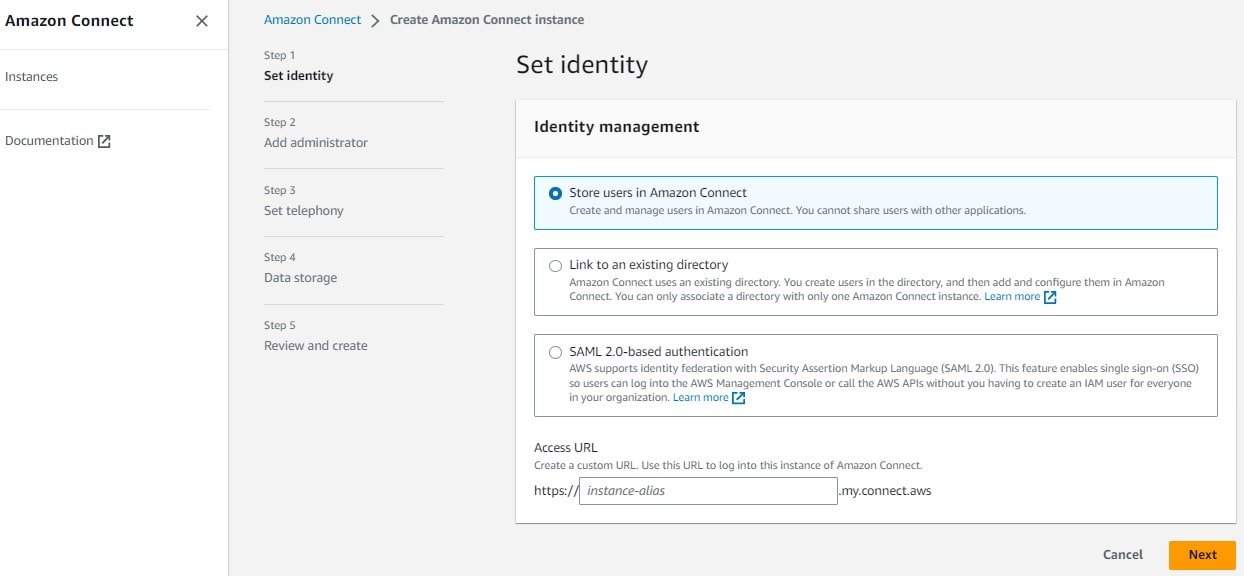Open the Amazon Connect breadcrumb link
The width and height of the screenshot is (1244, 576).
coord(312,19)
